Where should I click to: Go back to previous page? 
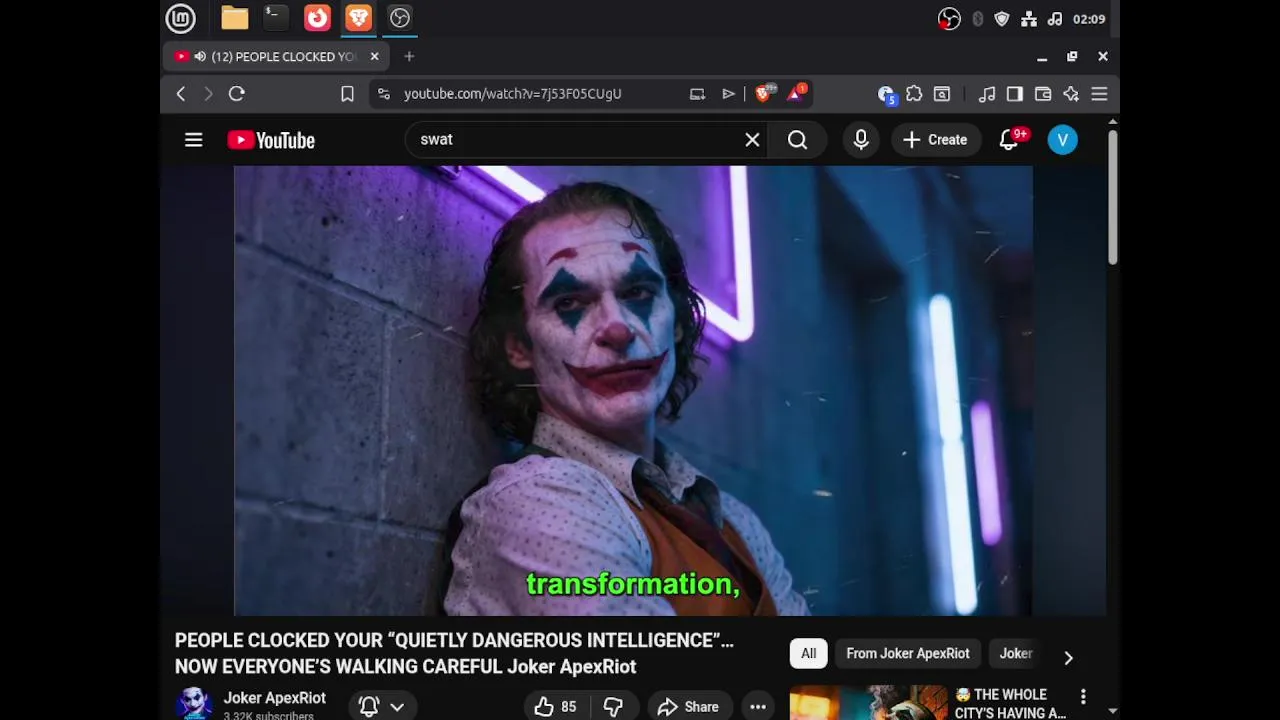tap(181, 94)
